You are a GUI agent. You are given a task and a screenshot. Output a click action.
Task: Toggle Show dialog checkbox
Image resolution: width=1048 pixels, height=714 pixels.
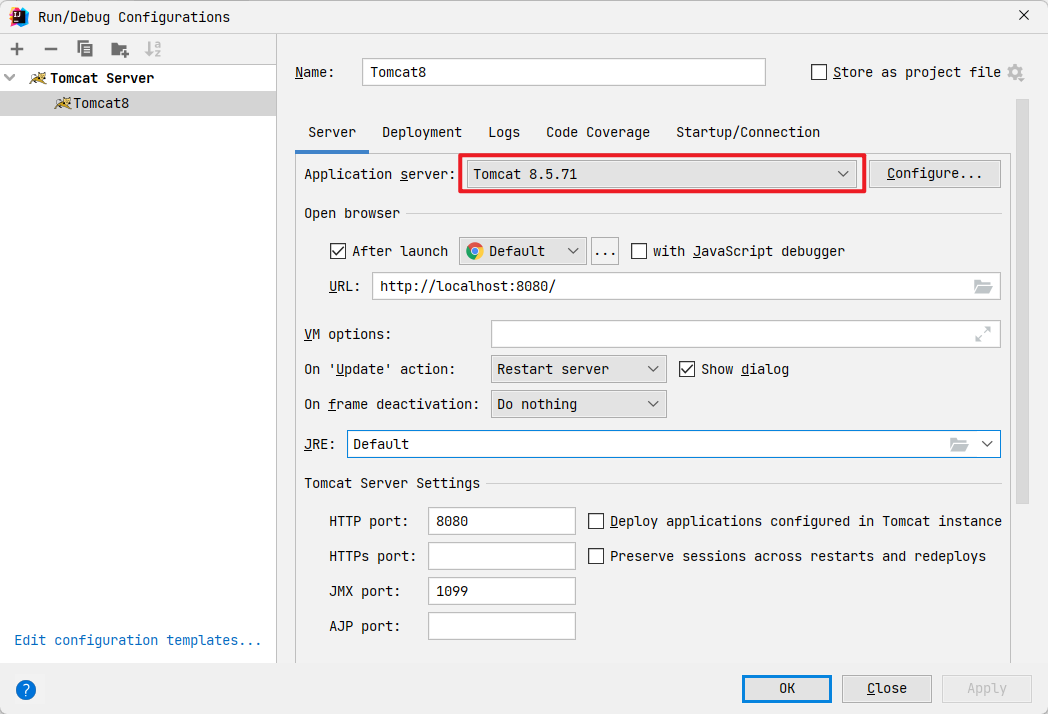(687, 369)
